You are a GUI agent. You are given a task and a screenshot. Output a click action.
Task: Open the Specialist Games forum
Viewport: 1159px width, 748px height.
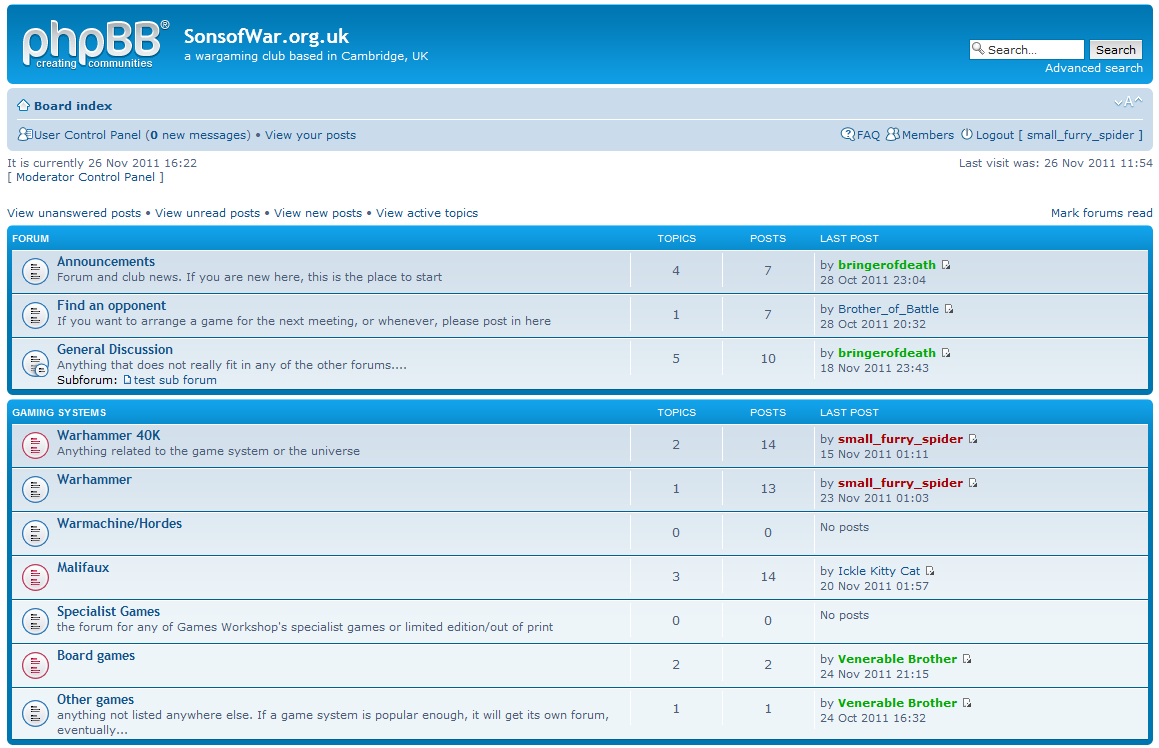tap(109, 611)
